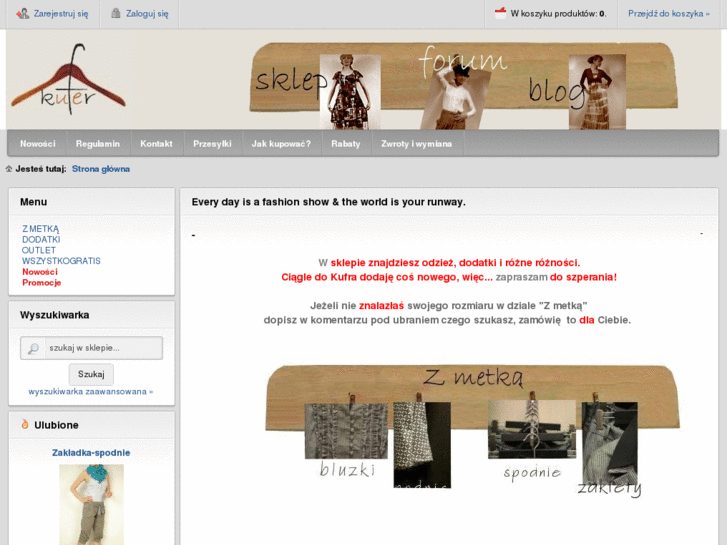
Task: Open the spodnice fabric picture
Action: point(422,445)
